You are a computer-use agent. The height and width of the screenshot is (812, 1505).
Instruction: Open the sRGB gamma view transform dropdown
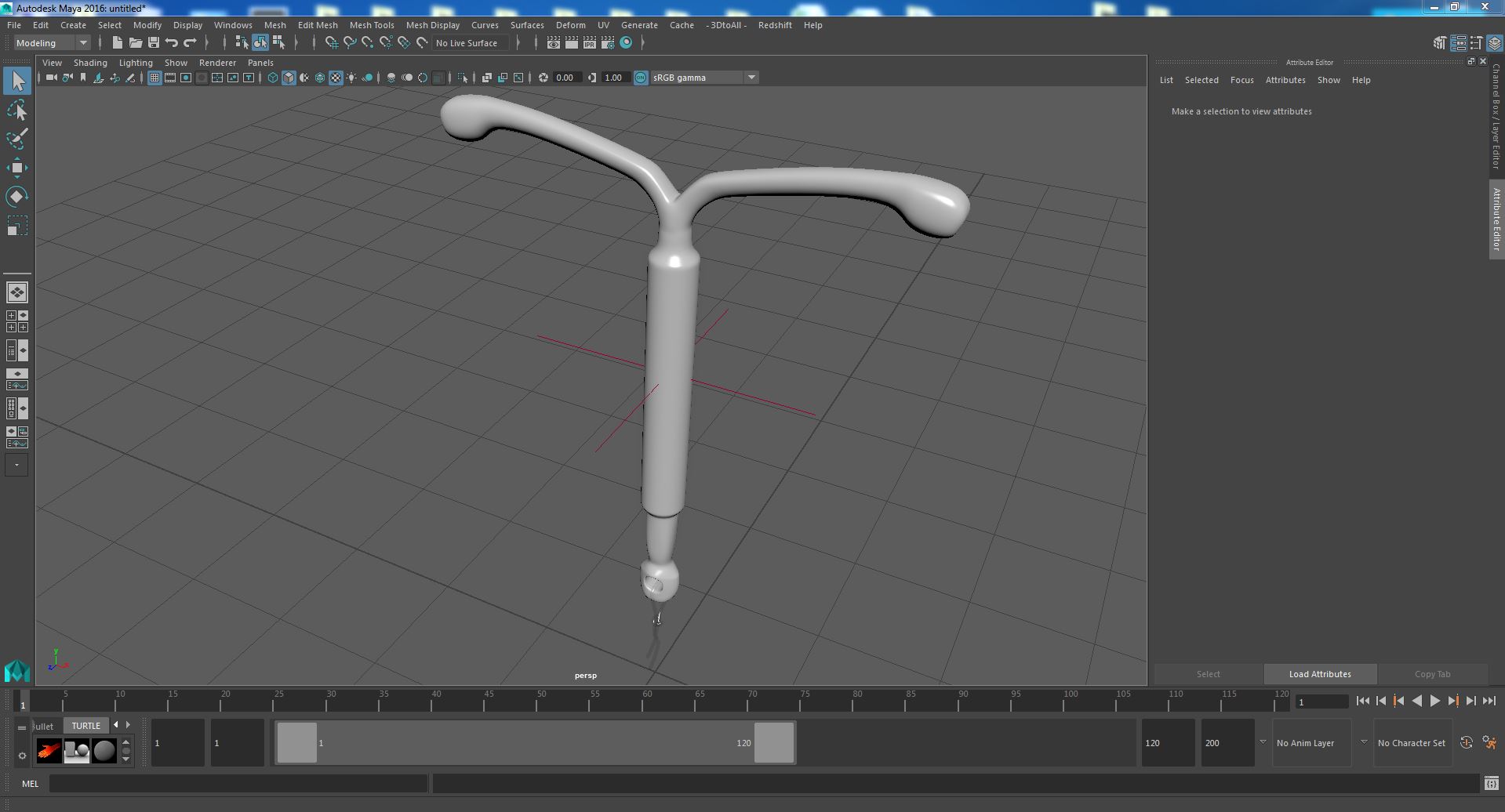[x=704, y=78]
